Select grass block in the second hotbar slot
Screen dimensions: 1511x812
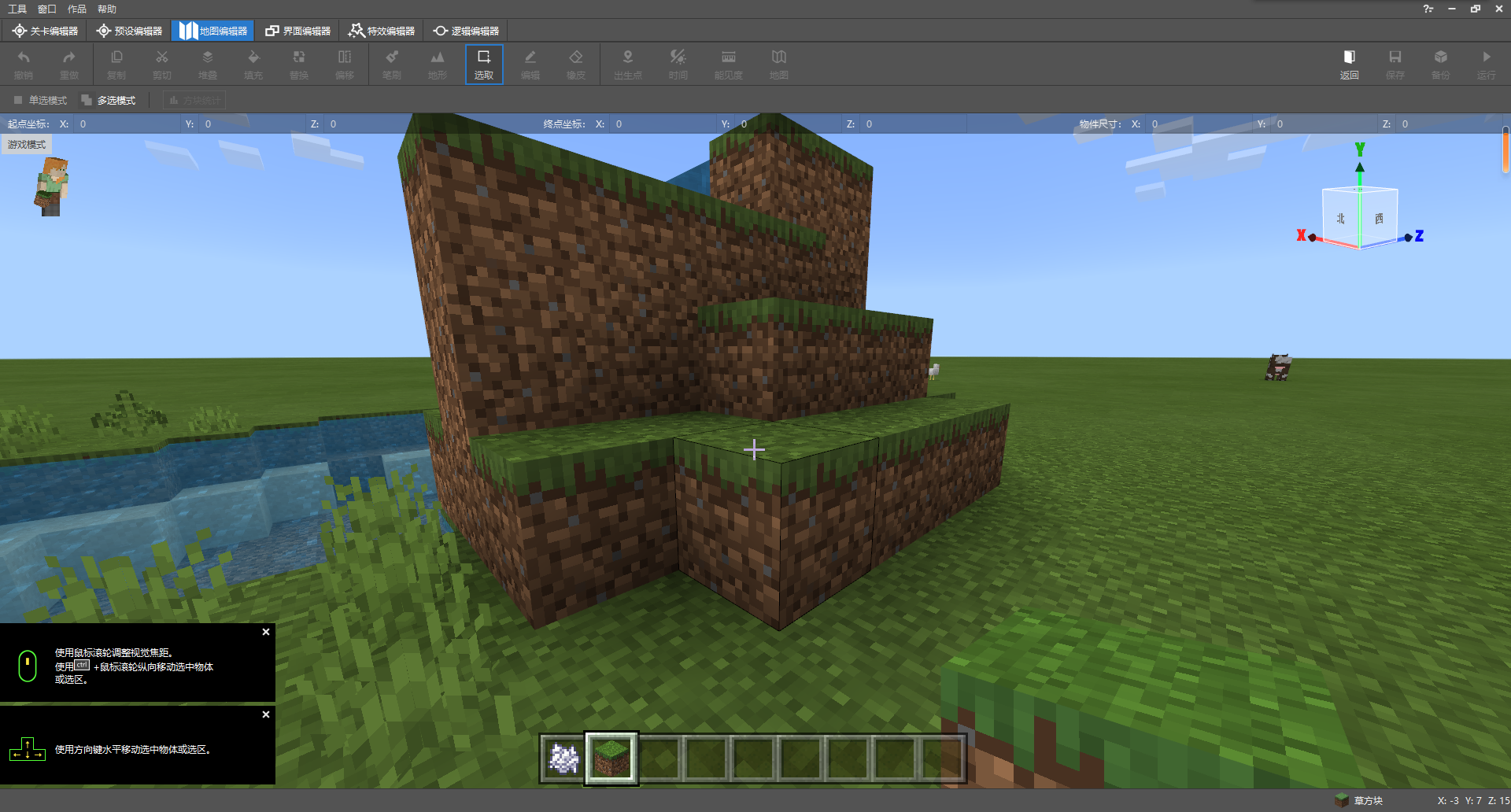point(611,758)
